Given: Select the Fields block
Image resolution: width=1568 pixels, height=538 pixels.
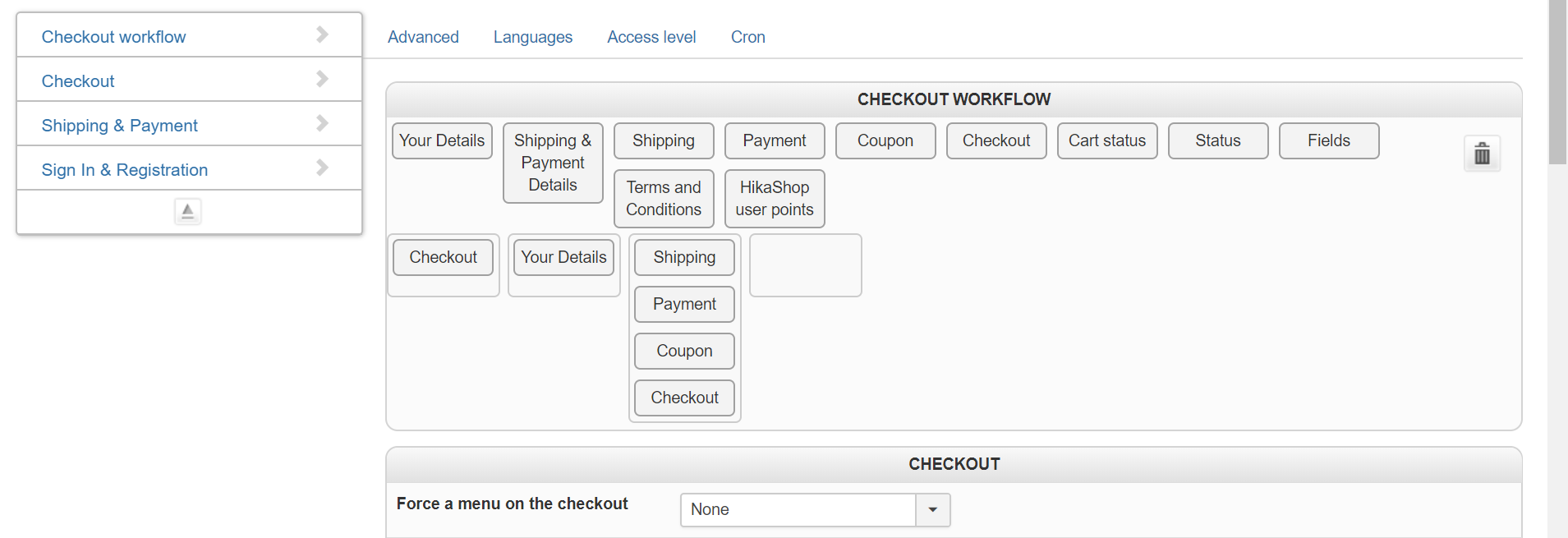Looking at the screenshot, I should 1328,140.
